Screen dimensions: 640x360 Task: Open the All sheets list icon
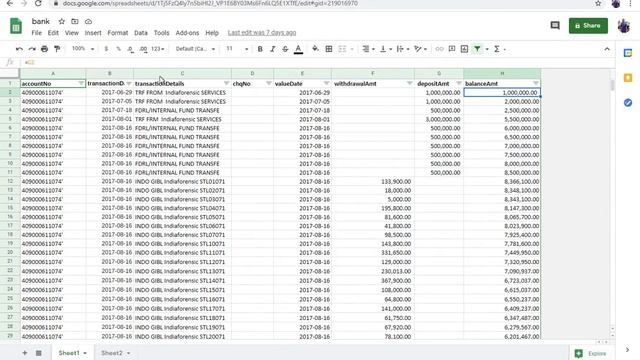38,353
